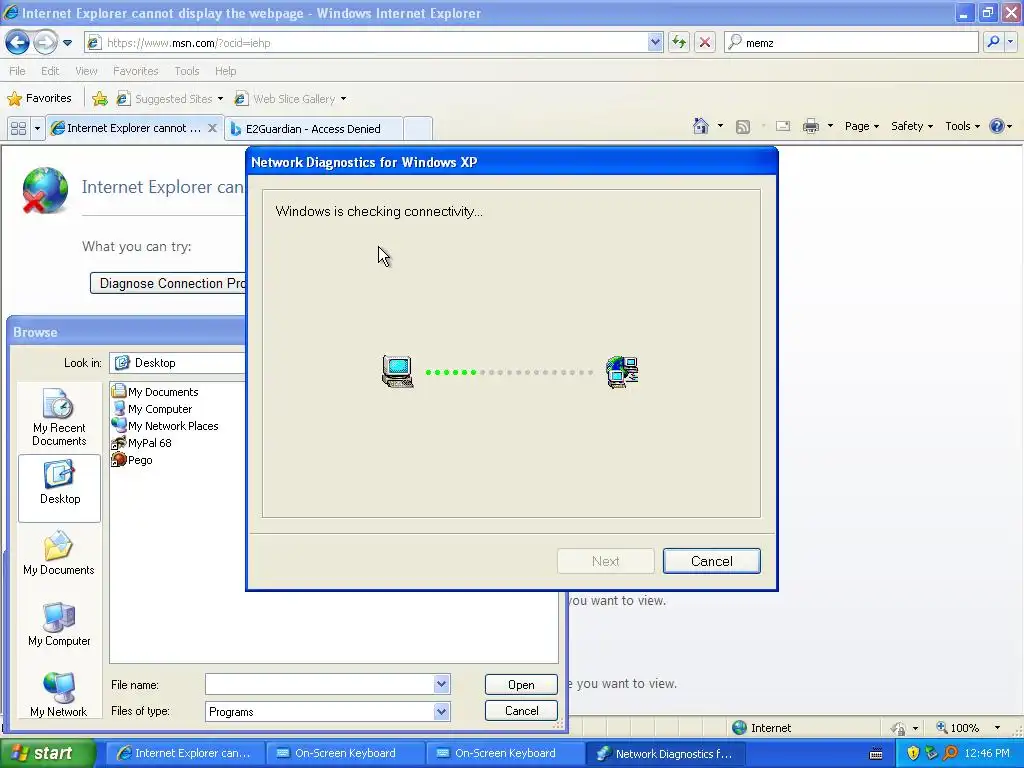This screenshot has height=768, width=1024.
Task: Select My Documents in the file list
Action: tap(155, 392)
